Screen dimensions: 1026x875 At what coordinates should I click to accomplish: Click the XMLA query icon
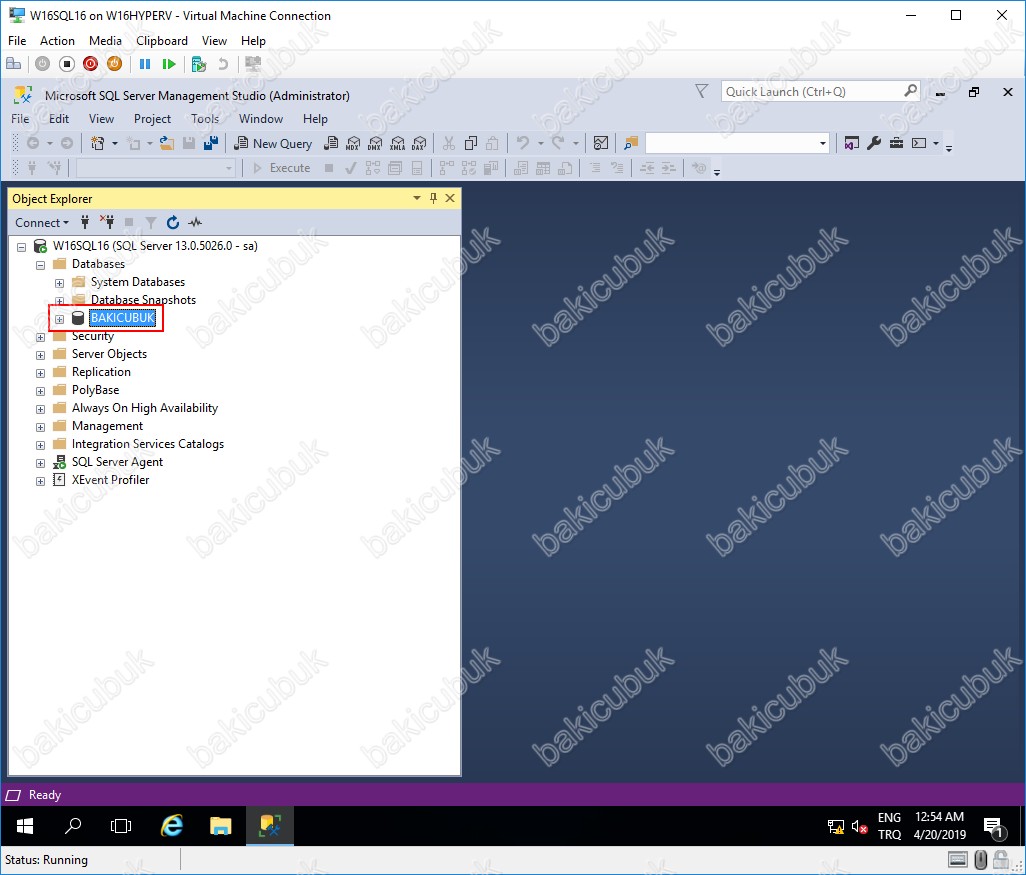(x=397, y=143)
